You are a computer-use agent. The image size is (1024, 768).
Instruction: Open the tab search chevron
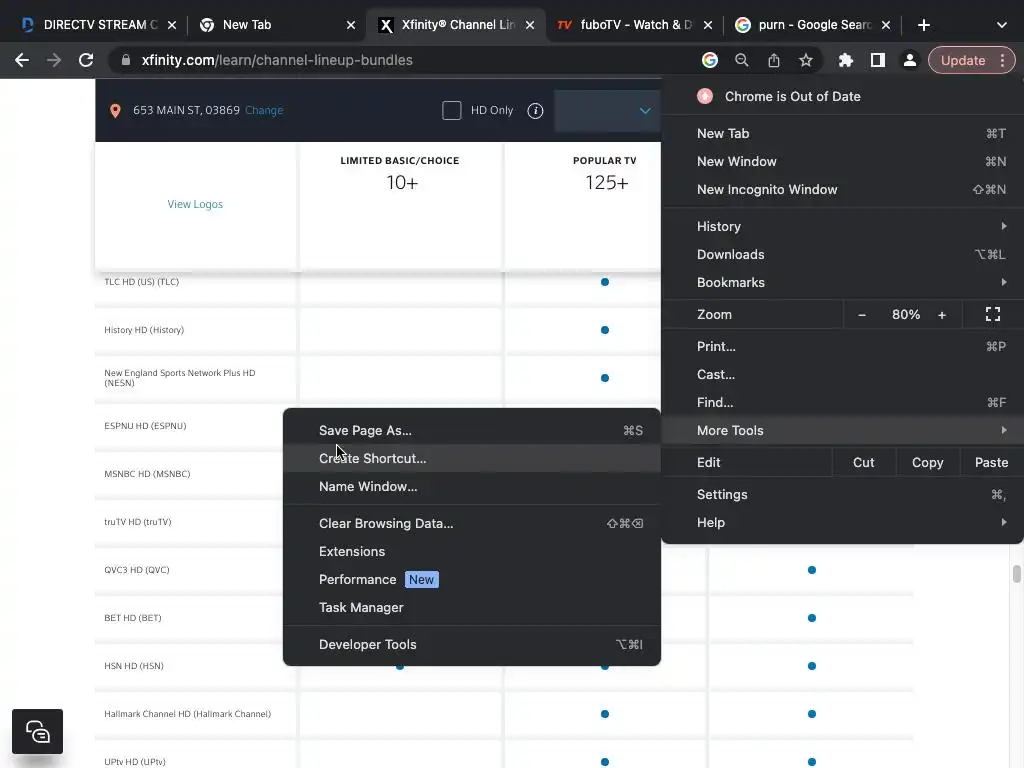[x=1002, y=25]
